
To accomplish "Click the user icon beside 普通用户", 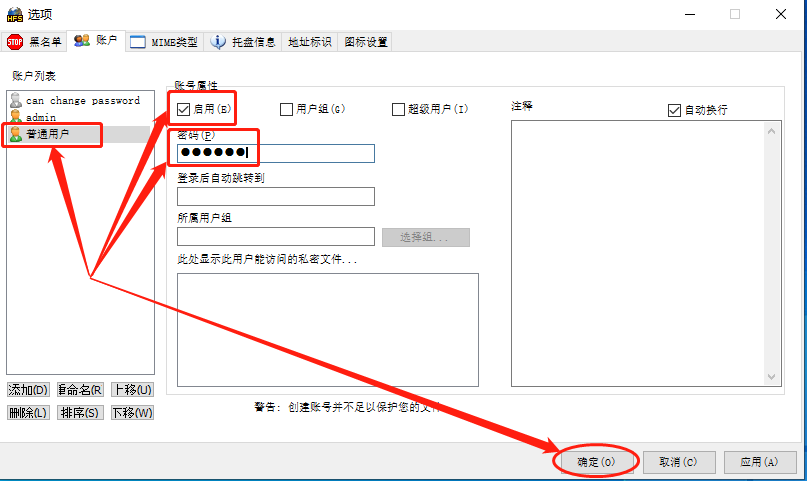I will (x=16, y=134).
